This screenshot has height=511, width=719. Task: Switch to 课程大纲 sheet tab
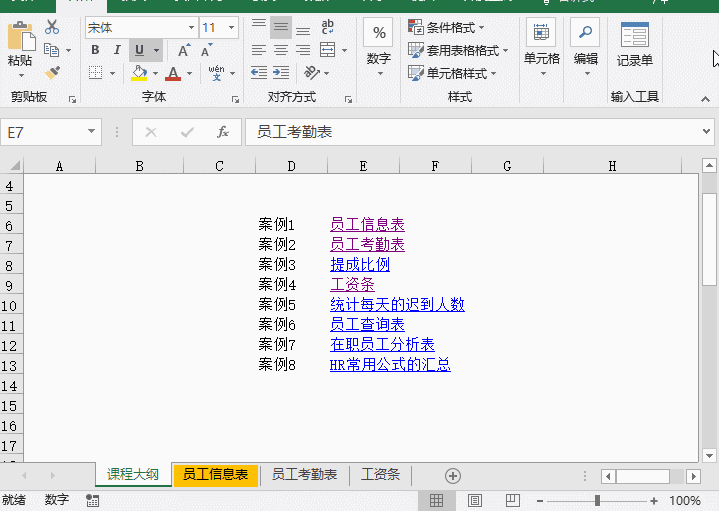pos(133,474)
